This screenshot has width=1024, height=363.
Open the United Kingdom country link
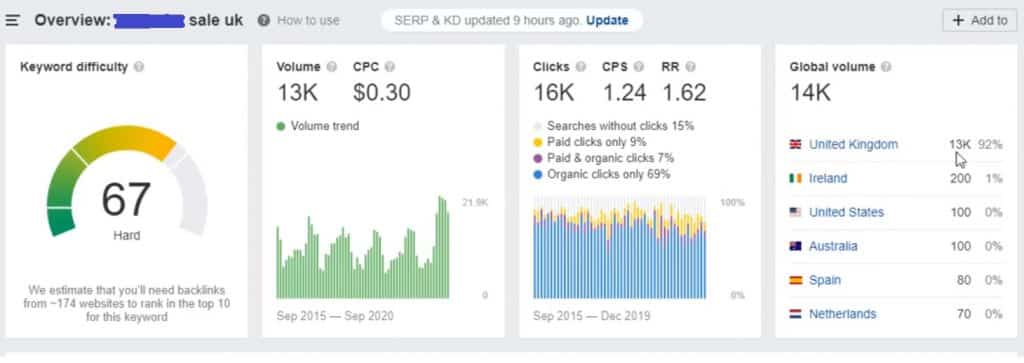(853, 144)
